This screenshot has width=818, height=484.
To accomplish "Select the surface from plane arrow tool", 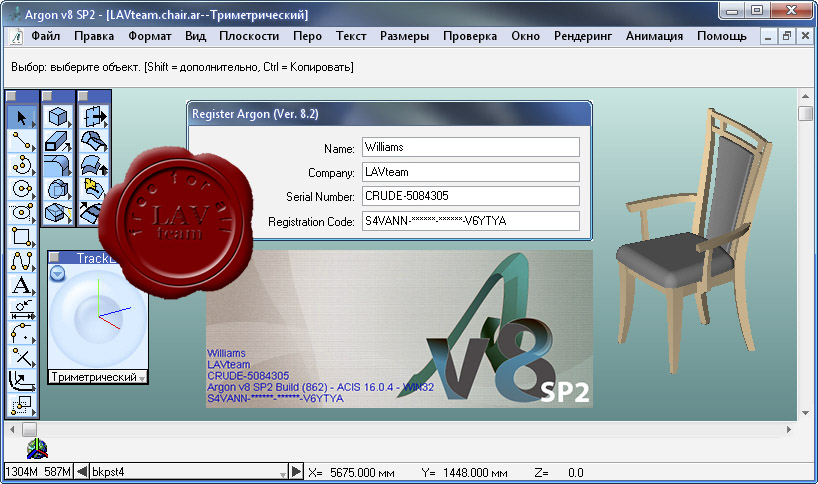I will (x=94, y=117).
